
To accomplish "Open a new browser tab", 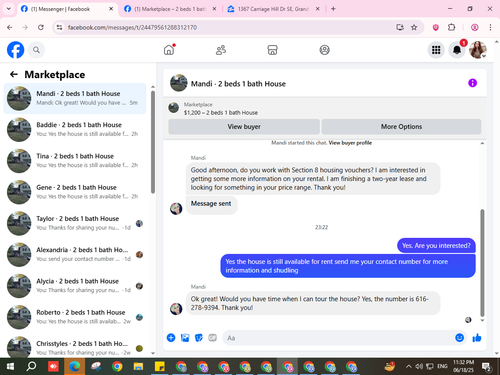I will coord(333,9).
